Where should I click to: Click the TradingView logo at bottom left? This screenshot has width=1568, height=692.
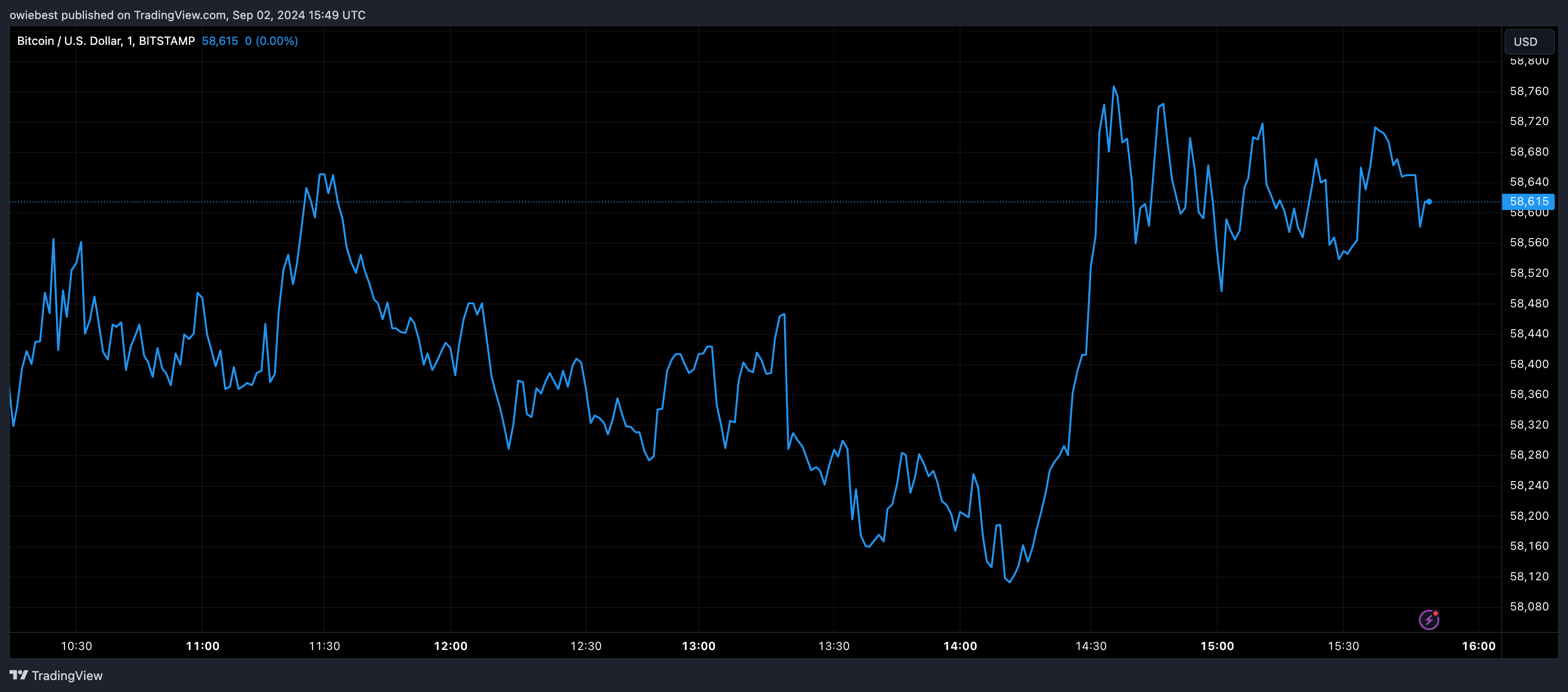(x=56, y=676)
